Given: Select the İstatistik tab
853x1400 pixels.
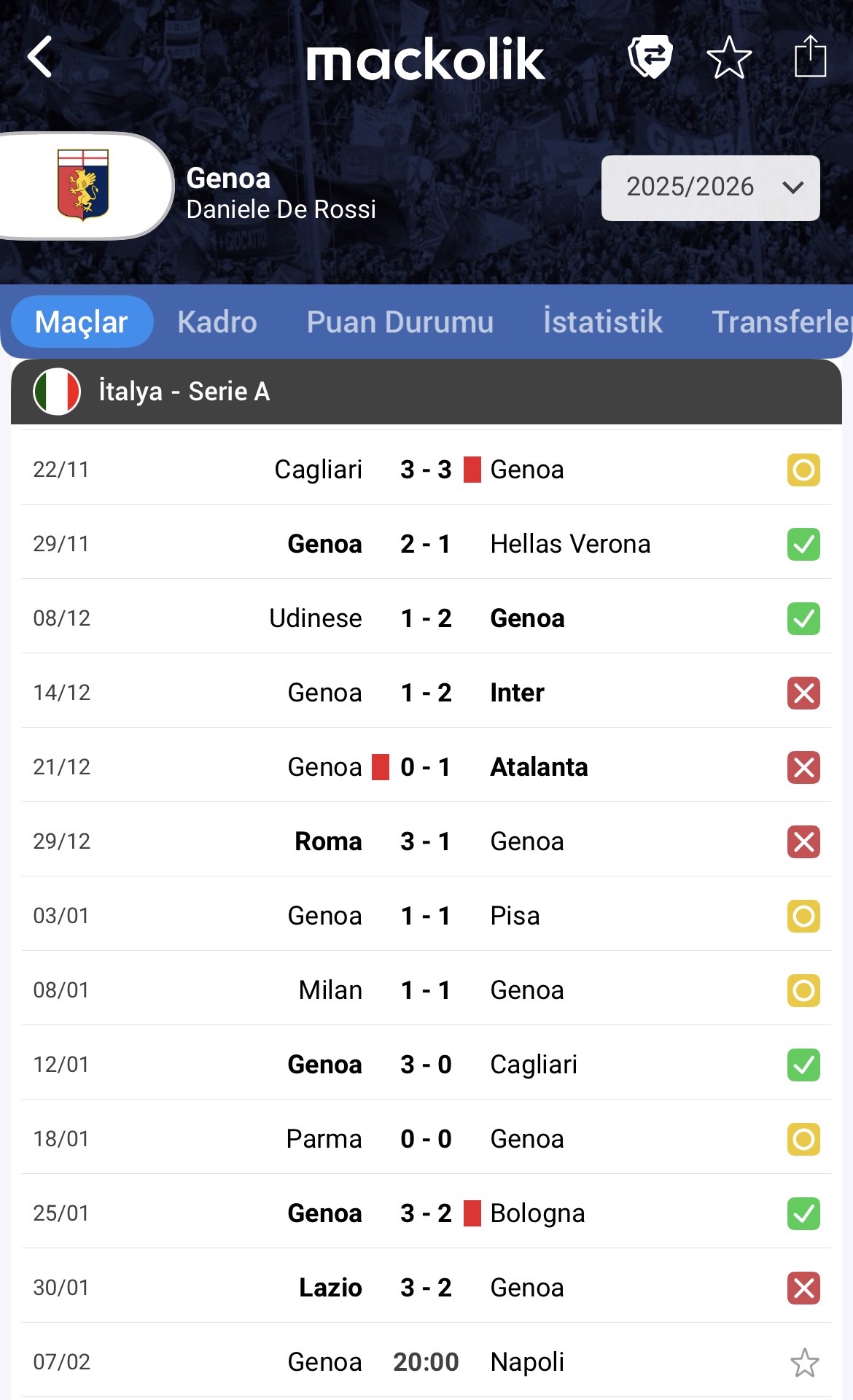Looking at the screenshot, I should (602, 322).
